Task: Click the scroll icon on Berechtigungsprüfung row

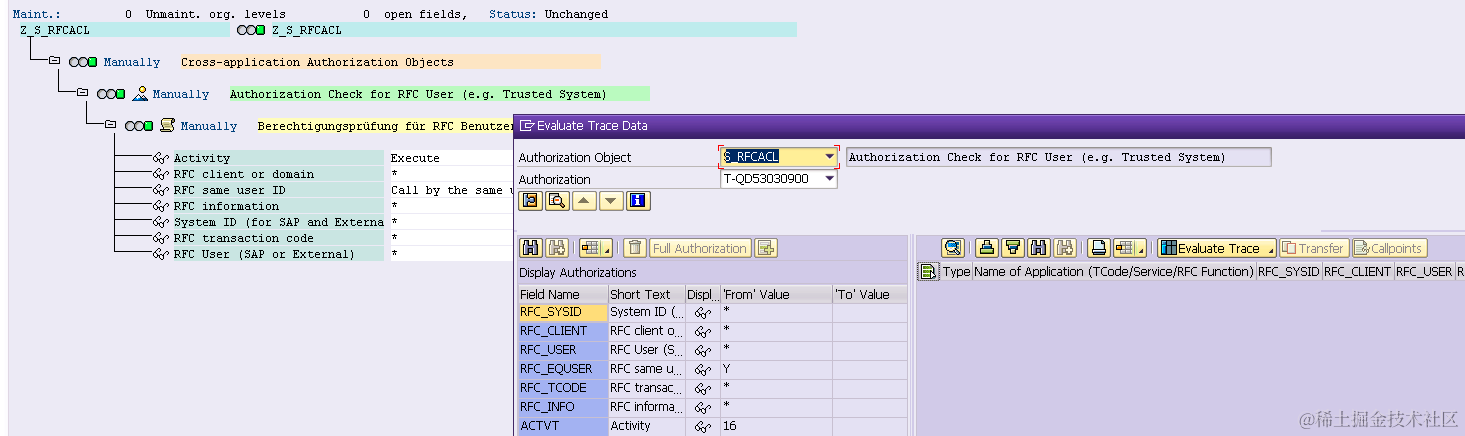Action: (x=168, y=126)
